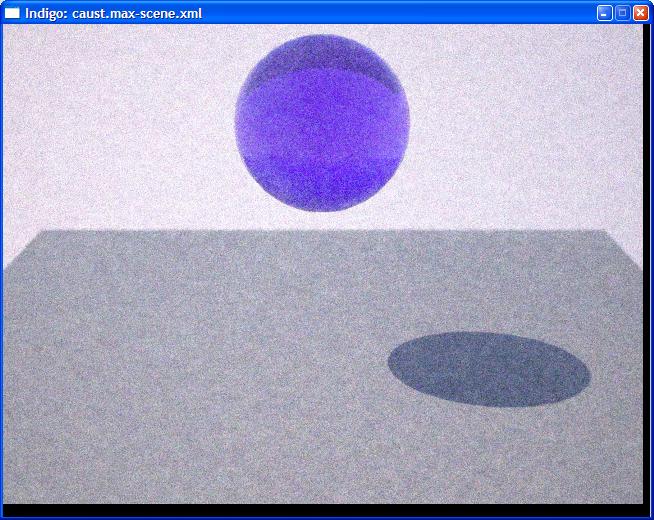Viewport: 654px width, 520px height.
Task: Click the center of the purple glass sphere
Action: coord(322,123)
